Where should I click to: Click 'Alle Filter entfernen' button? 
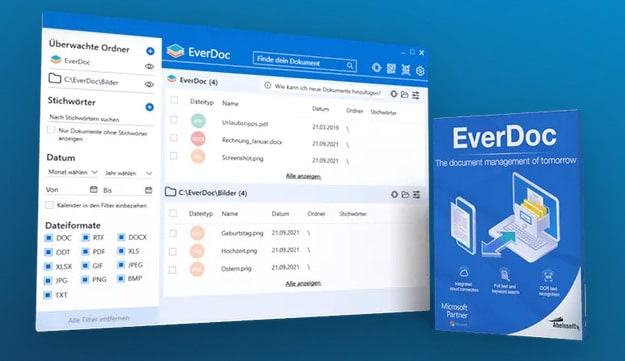point(98,319)
